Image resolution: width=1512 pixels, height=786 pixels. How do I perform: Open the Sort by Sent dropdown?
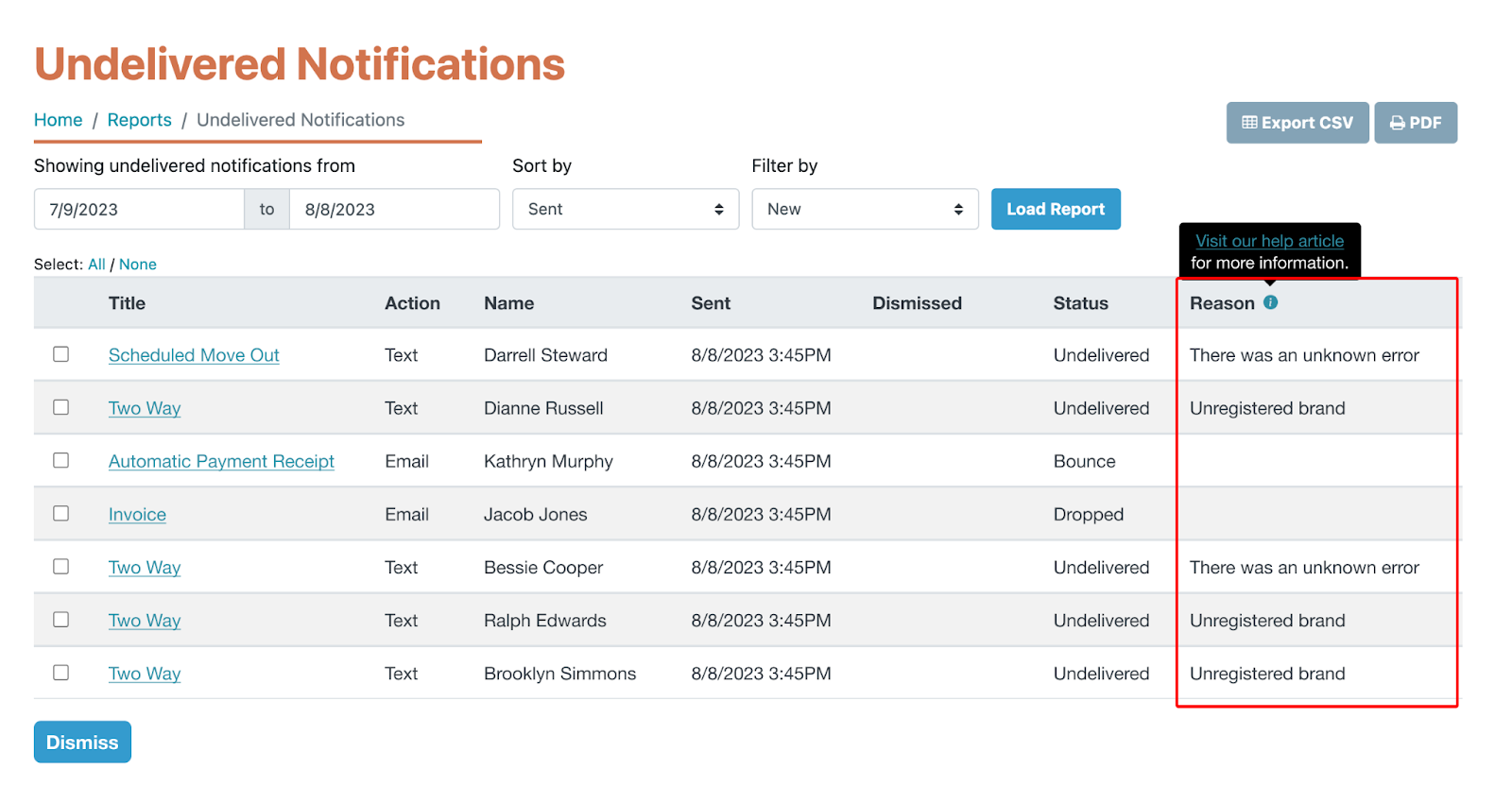point(626,209)
